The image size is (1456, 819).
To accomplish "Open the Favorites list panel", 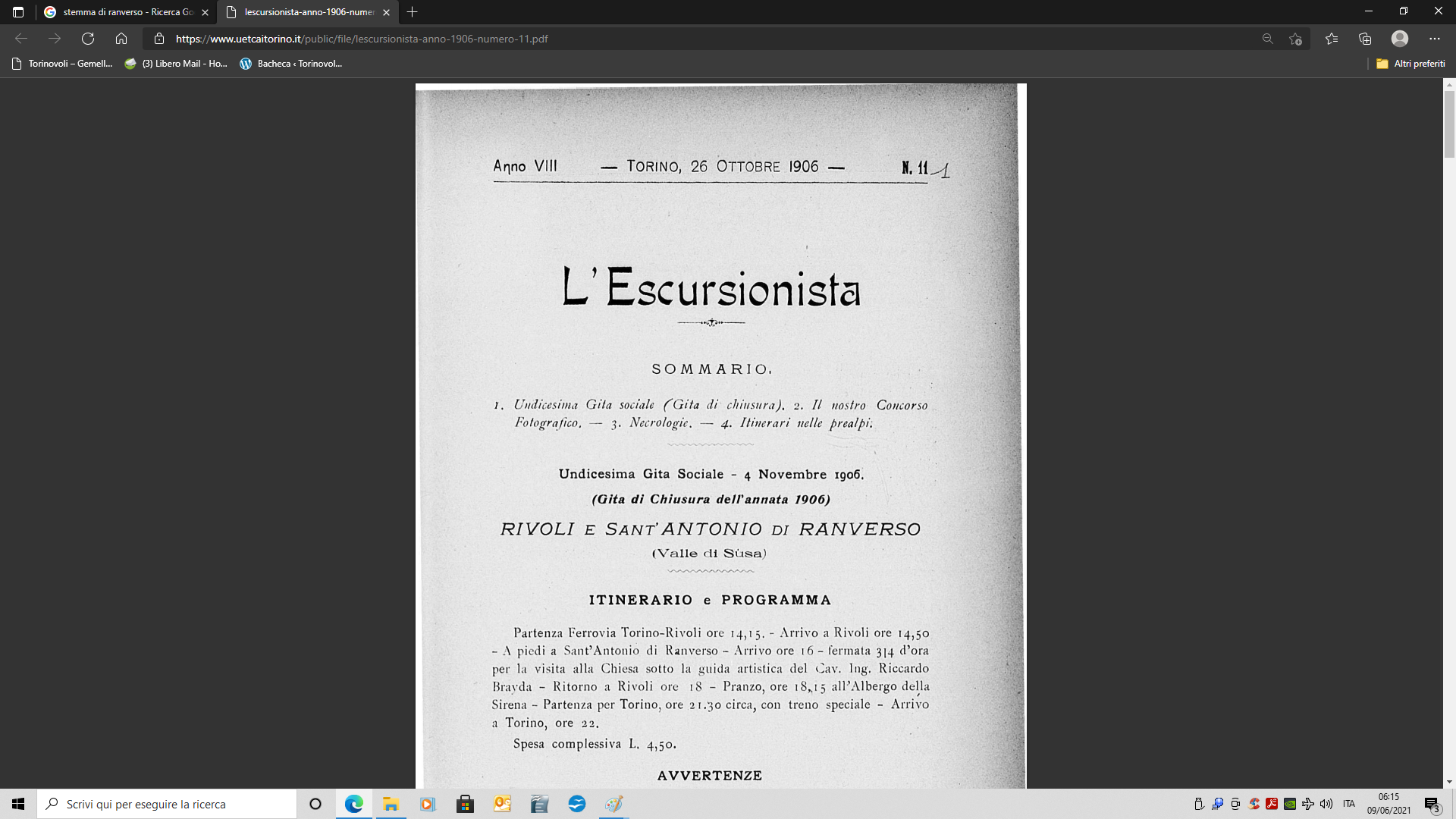I will pos(1332,39).
